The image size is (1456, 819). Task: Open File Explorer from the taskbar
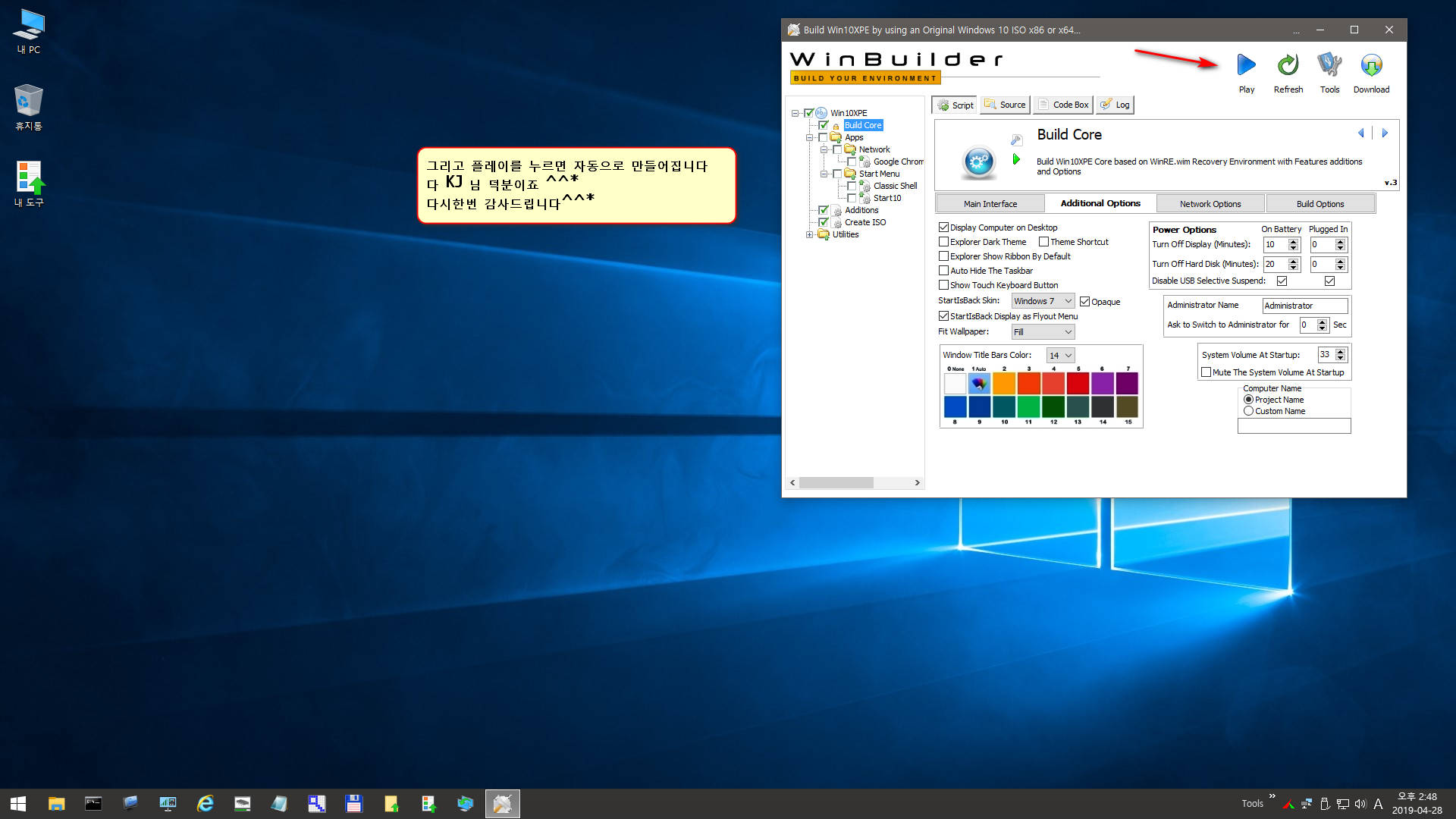point(56,804)
